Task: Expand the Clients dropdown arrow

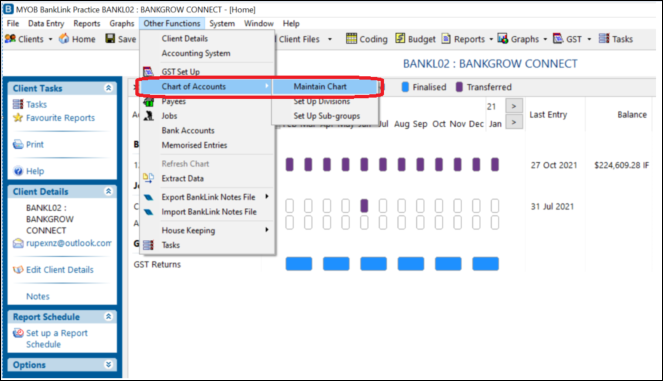Action: click(50, 39)
